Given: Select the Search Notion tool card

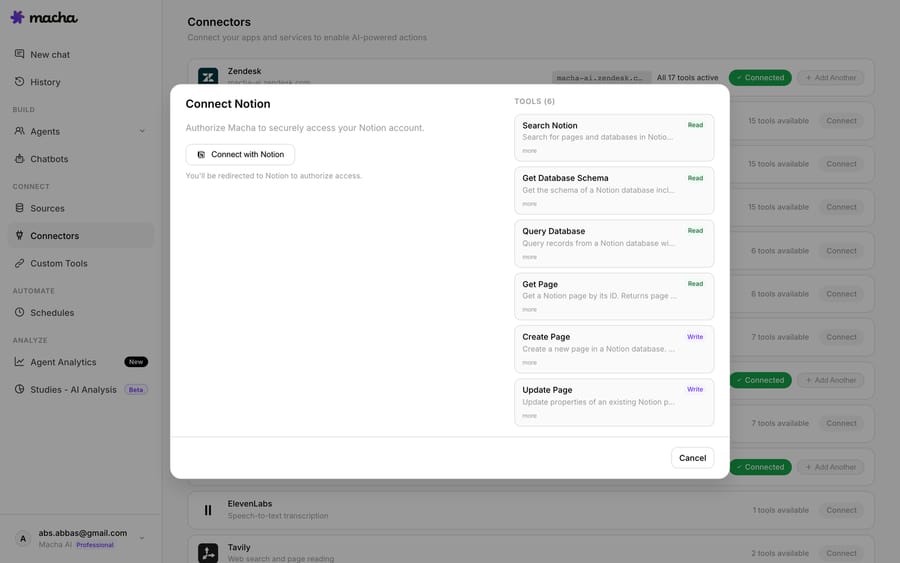Looking at the screenshot, I should pyautogui.click(x=614, y=138).
